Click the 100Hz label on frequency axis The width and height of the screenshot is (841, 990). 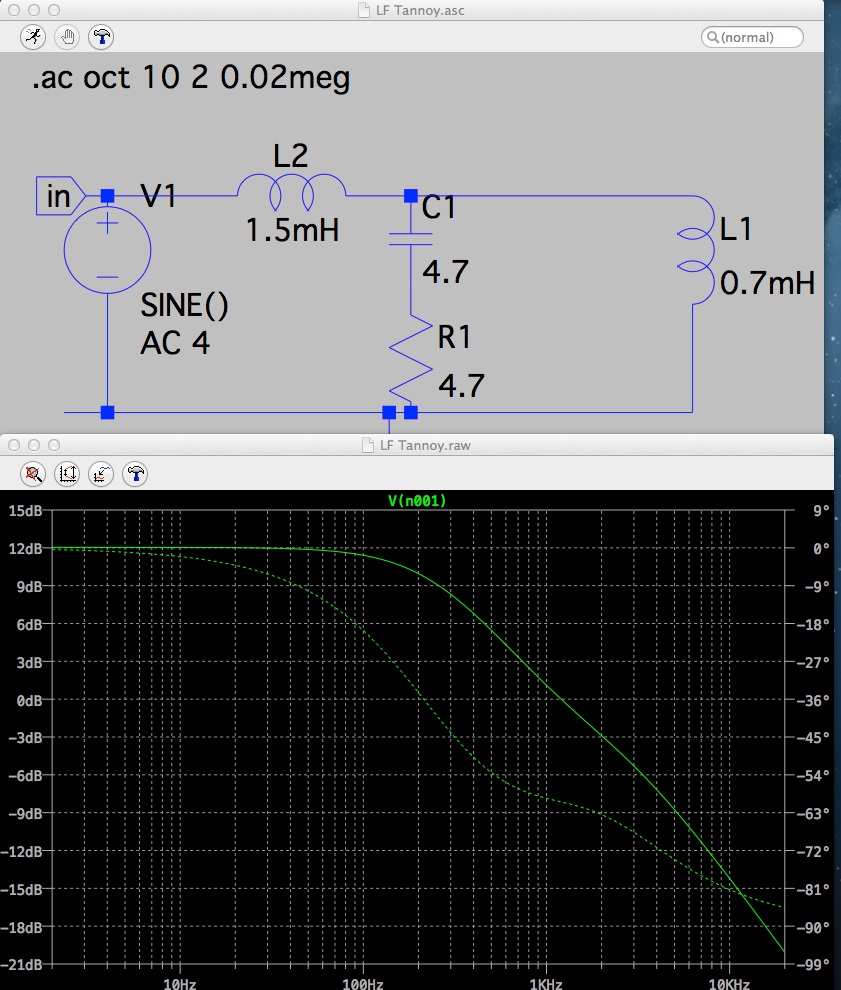[363, 984]
